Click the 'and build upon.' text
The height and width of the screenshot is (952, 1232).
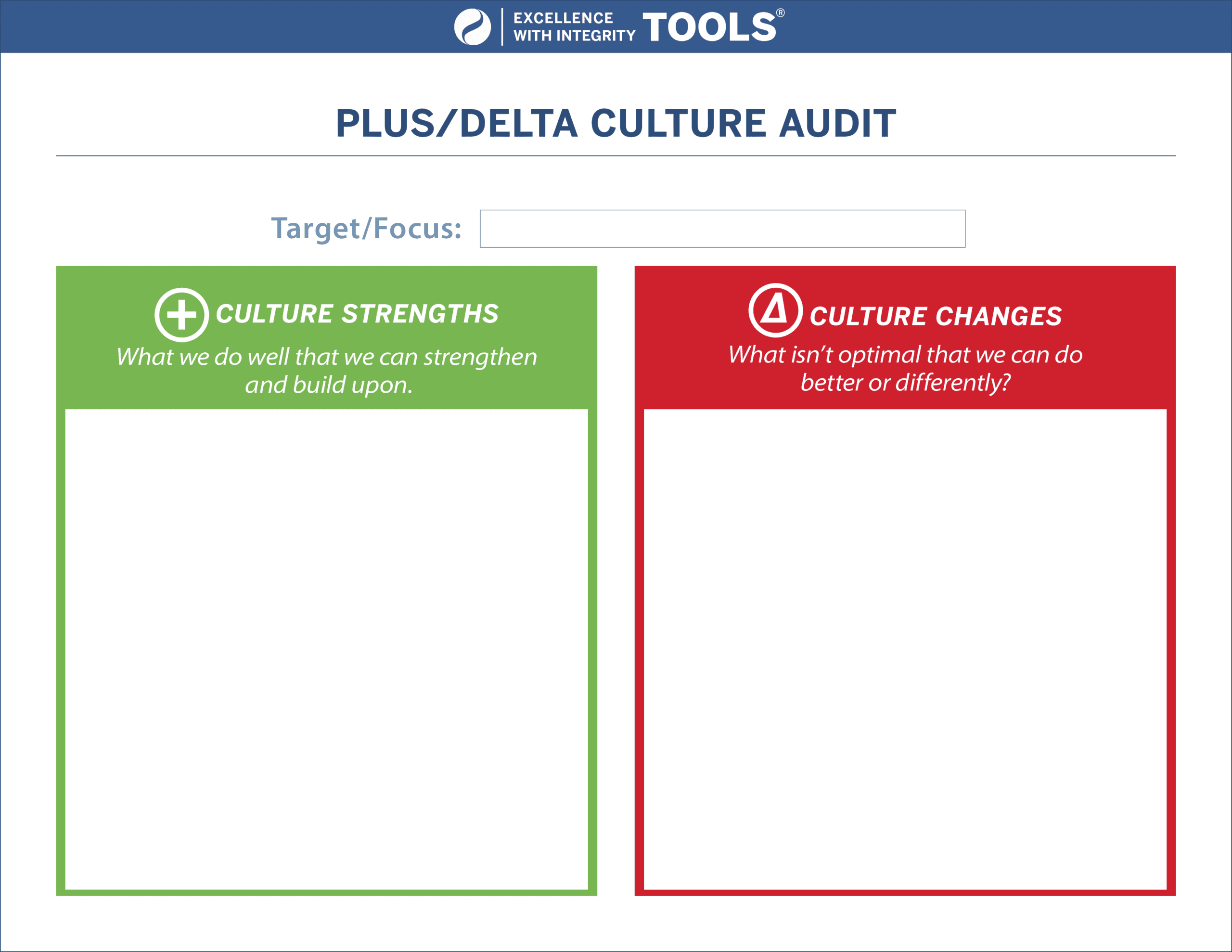[x=329, y=385]
